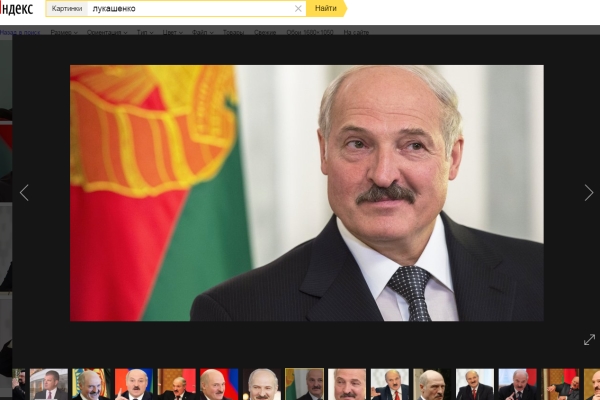
Task: Open the thumbnail of the man gesturing in a red tie
Action: [x=390, y=384]
